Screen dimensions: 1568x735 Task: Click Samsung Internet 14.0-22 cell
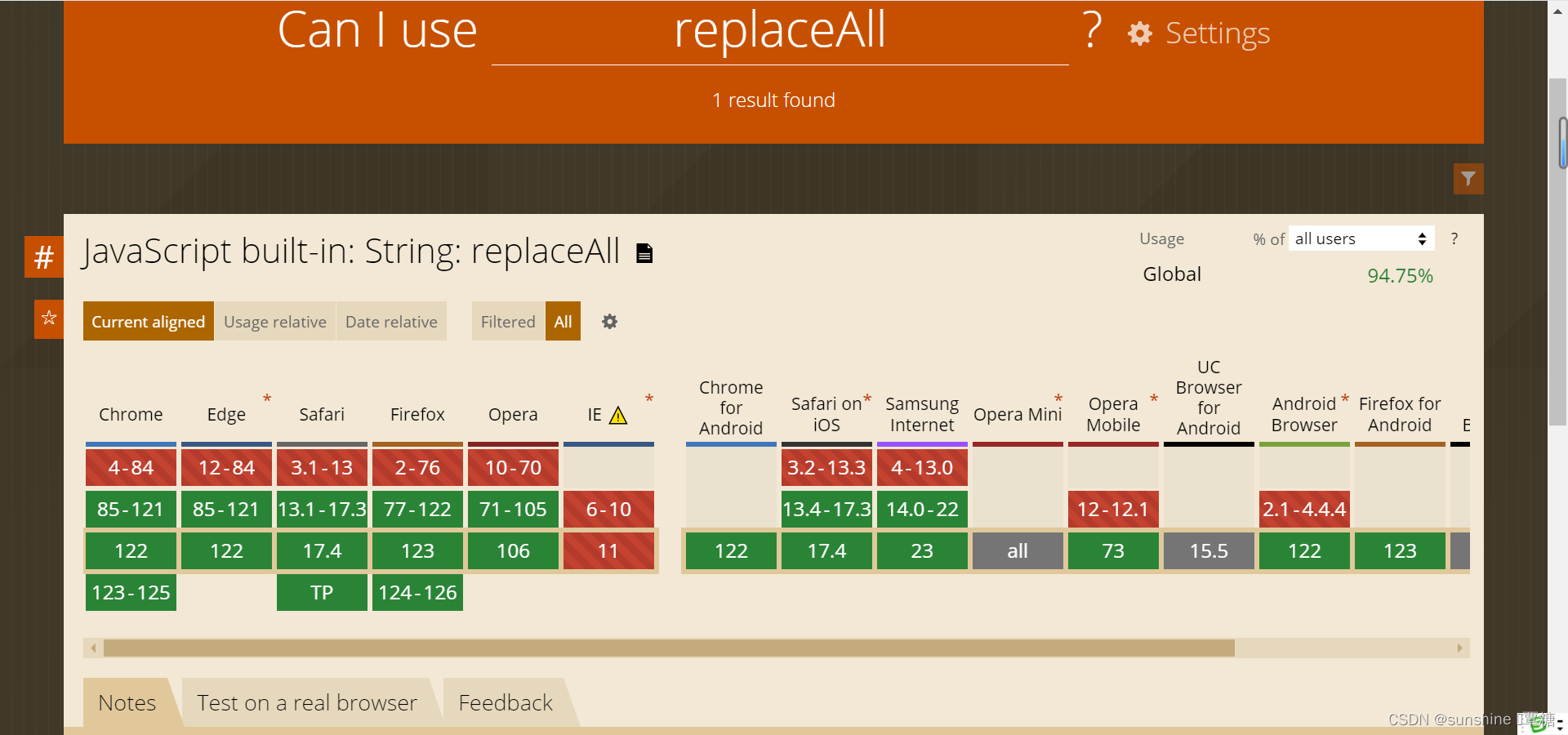pyautogui.click(x=922, y=510)
